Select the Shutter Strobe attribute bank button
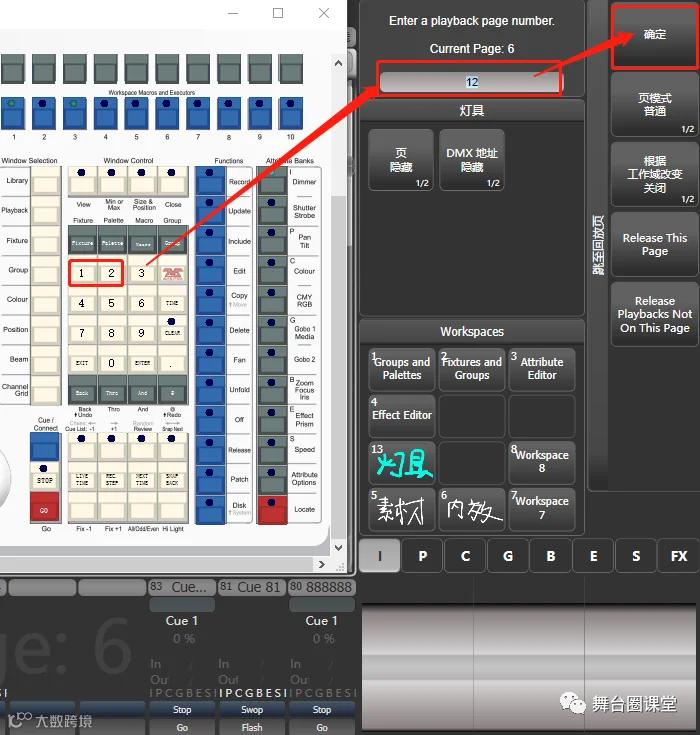Viewport: 700px width, 735px height. click(272, 211)
